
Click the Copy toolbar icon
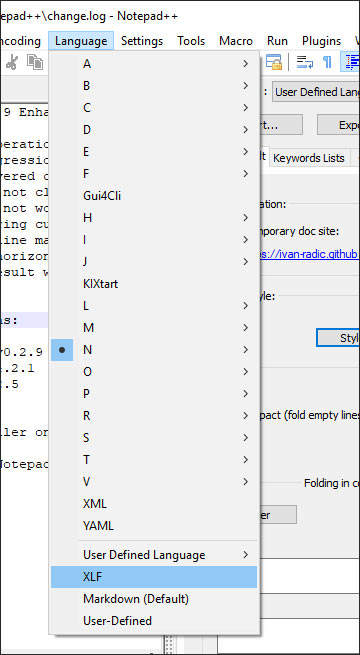35,62
